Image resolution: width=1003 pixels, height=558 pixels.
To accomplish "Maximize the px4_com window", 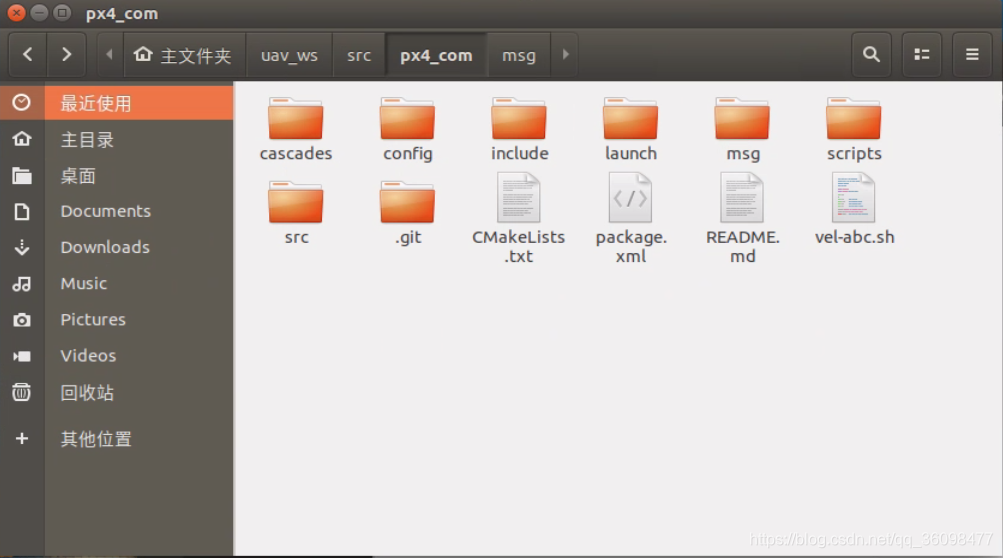I will 61,13.
